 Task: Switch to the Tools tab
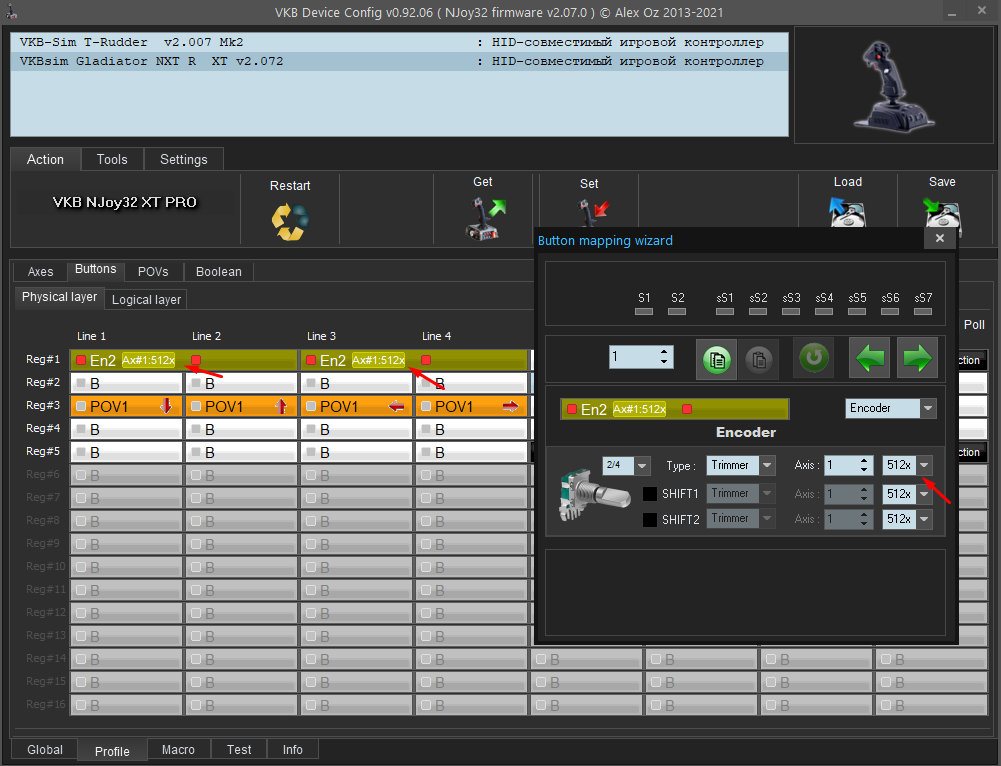pos(112,159)
